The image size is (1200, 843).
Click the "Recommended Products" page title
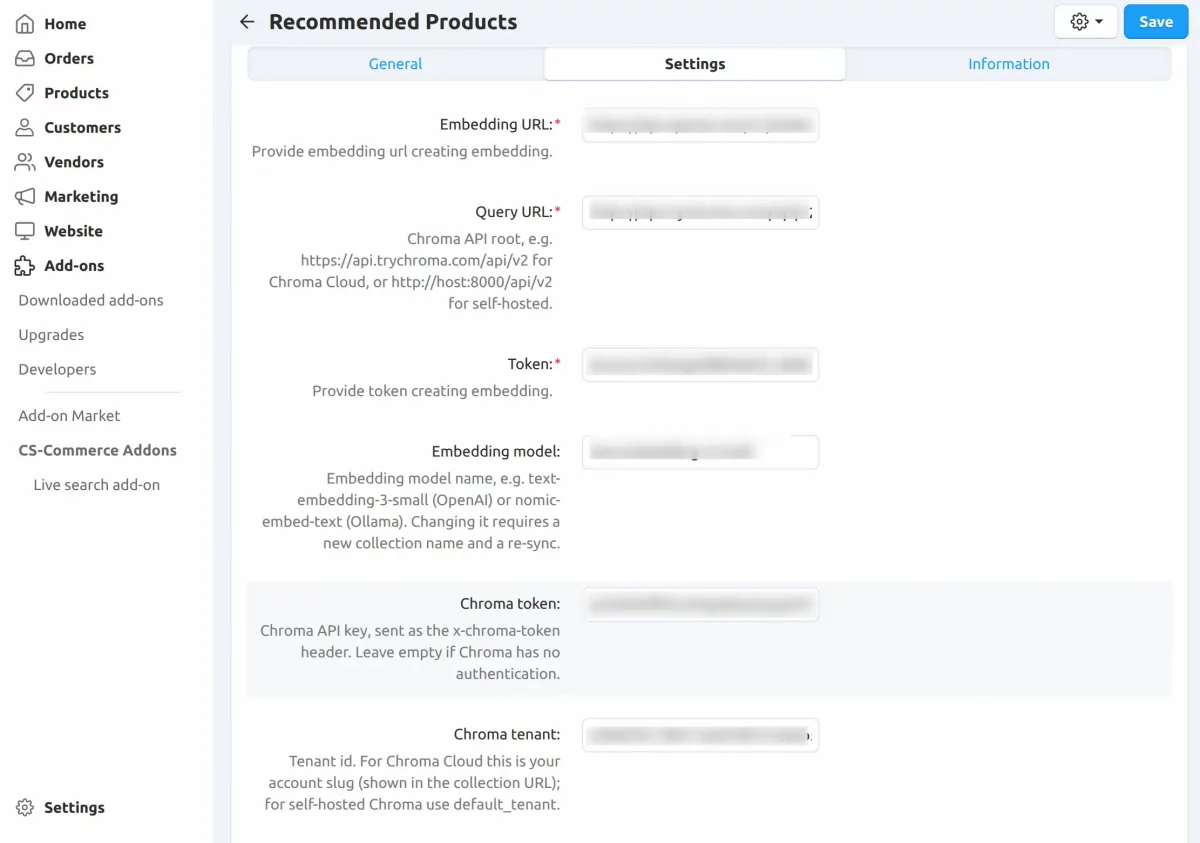(x=393, y=22)
